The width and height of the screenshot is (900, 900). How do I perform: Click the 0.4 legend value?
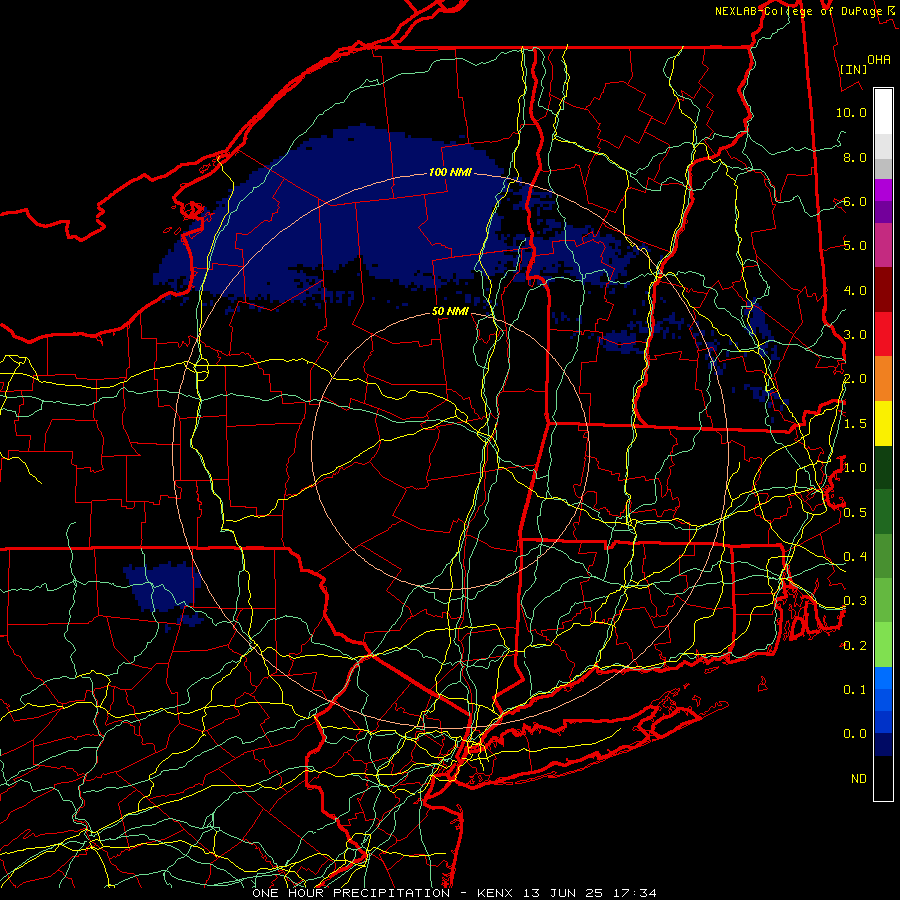click(x=854, y=557)
